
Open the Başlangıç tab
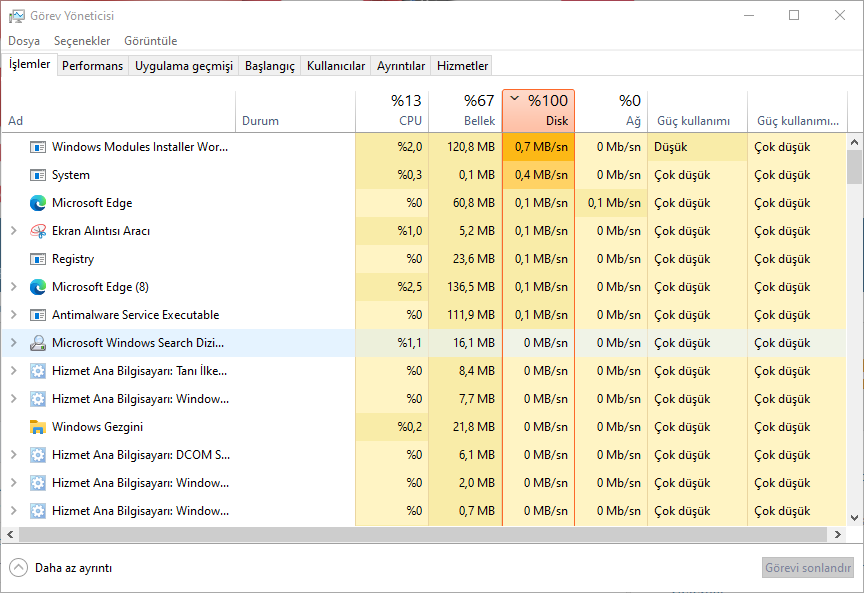[x=270, y=66]
